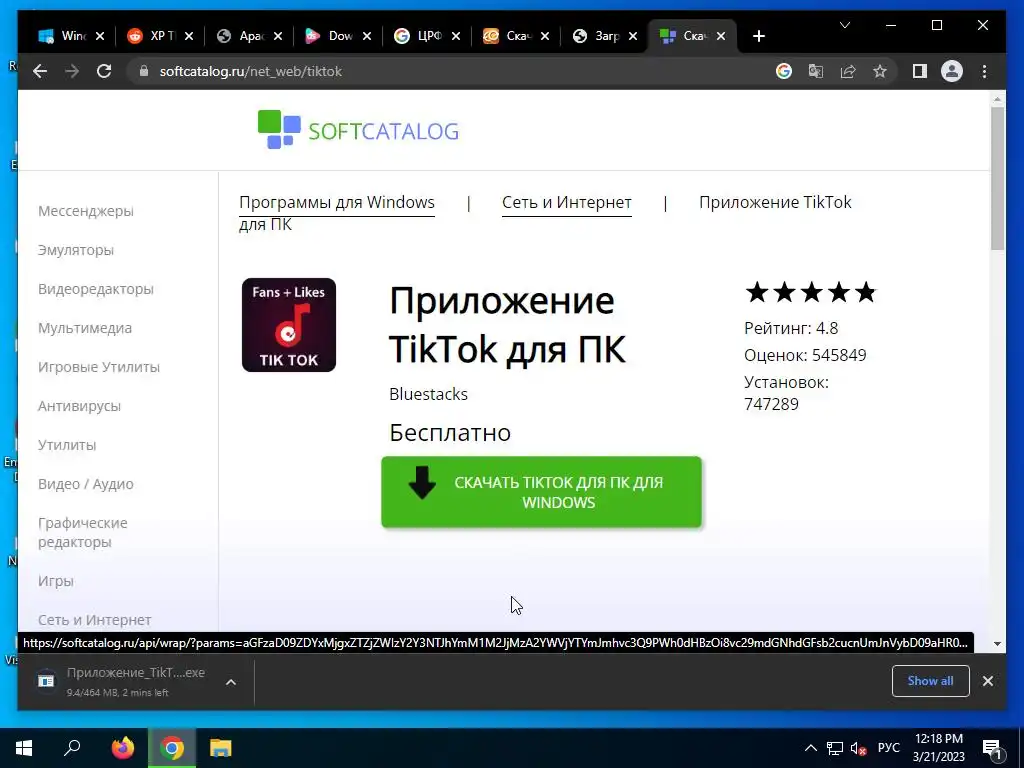Click the Google icon in address bar
The image size is (1024, 768).
(784, 71)
